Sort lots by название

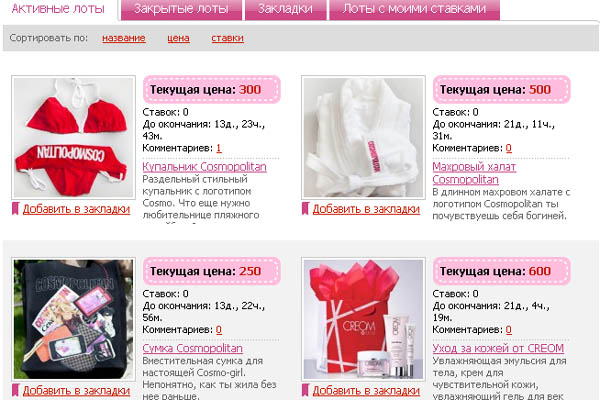tap(123, 38)
